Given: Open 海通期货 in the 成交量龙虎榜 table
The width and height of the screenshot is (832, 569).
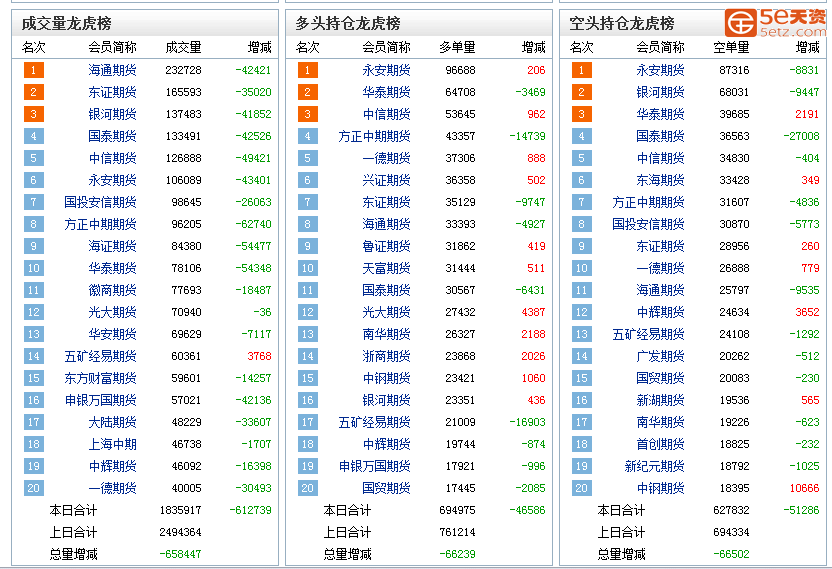Looking at the screenshot, I should (112, 70).
